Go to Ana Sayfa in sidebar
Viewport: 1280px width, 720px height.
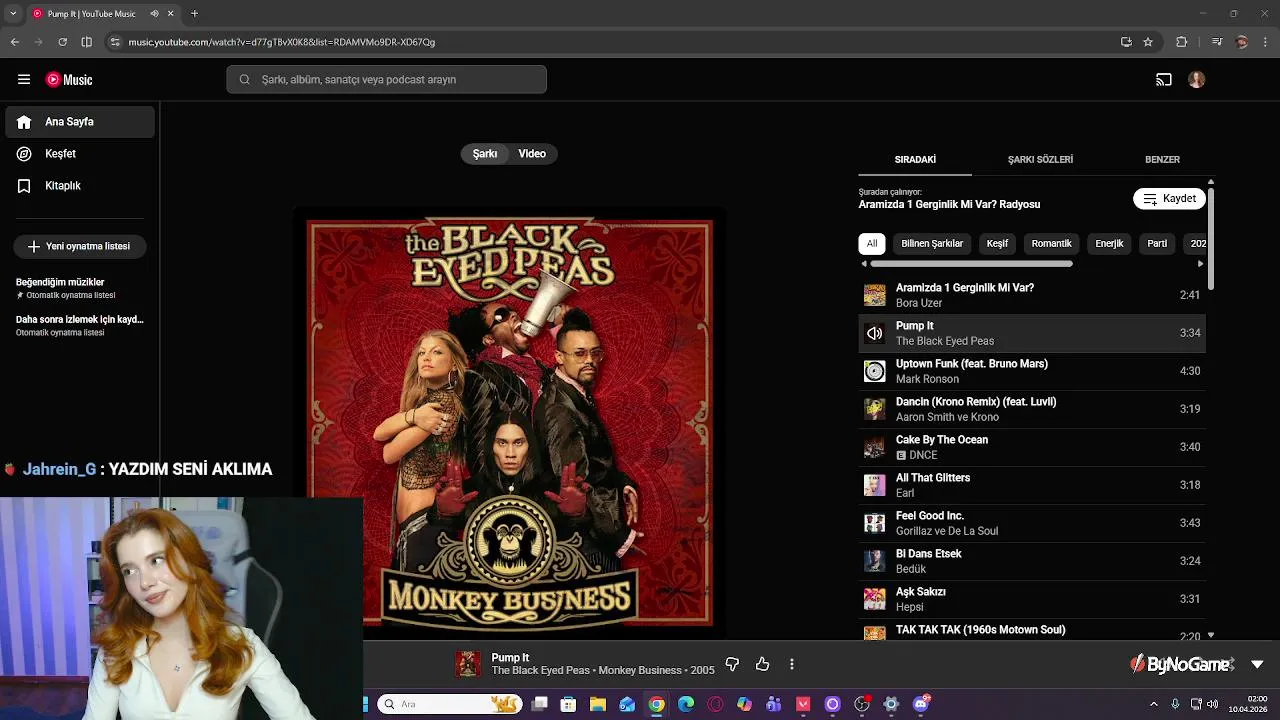click(x=80, y=122)
